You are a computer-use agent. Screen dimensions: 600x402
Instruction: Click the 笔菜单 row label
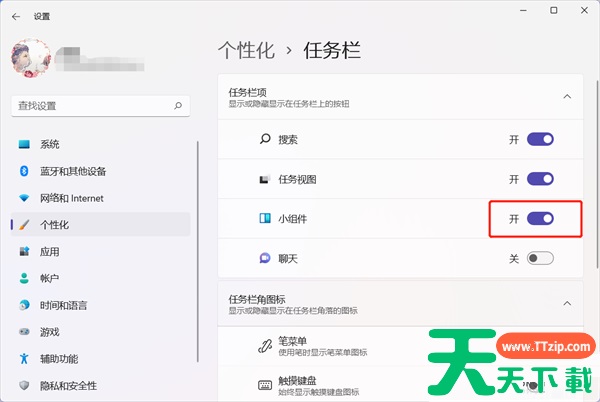(292, 341)
